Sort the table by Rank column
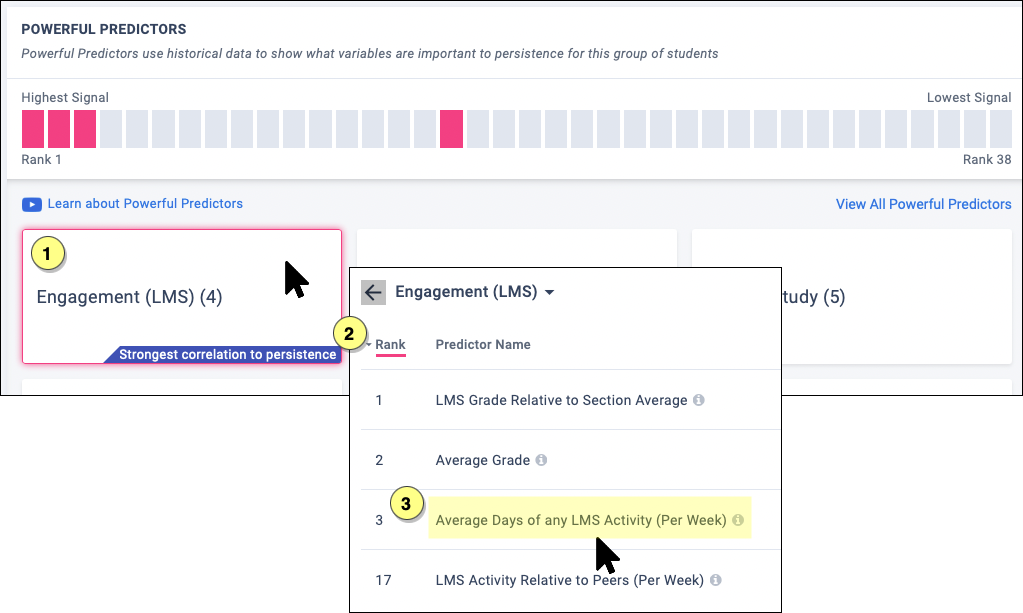The height and width of the screenshot is (613, 1023). click(390, 344)
